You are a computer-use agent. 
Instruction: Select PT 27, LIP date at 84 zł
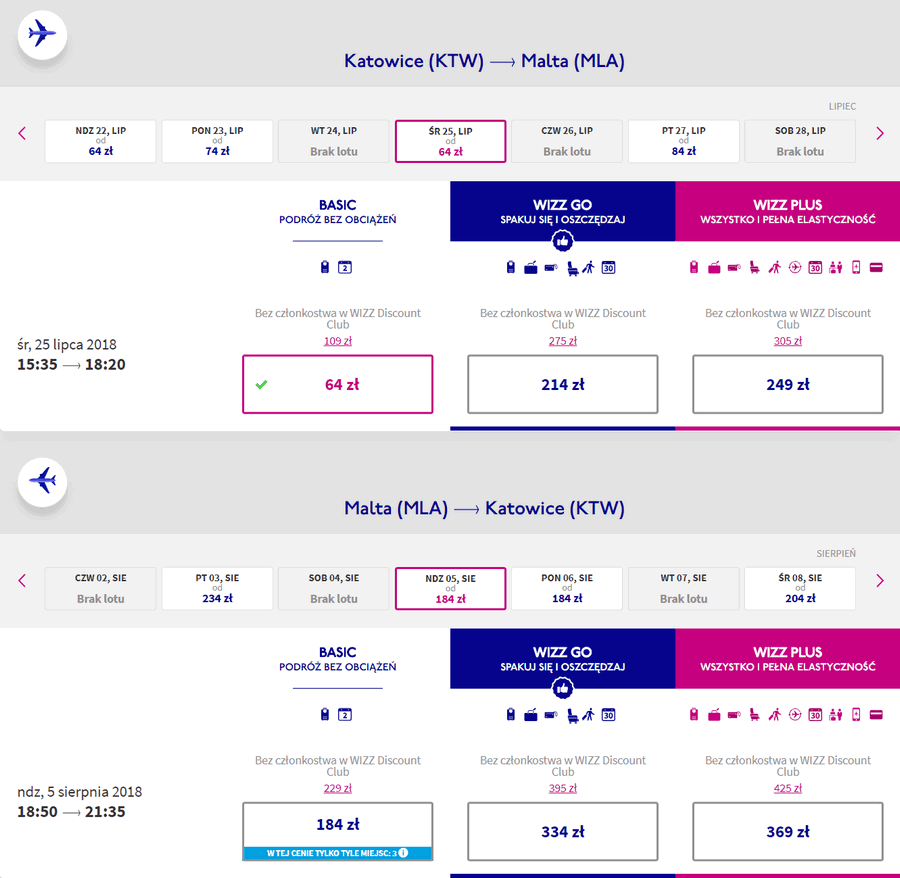click(684, 141)
